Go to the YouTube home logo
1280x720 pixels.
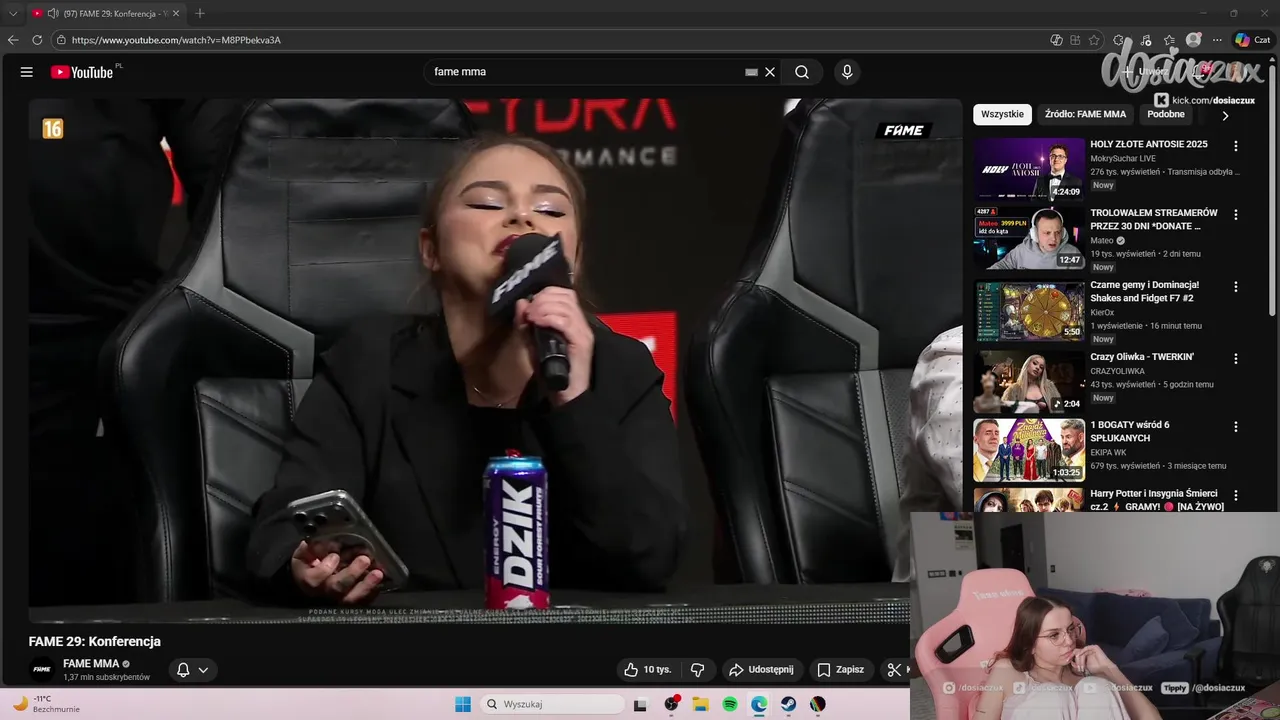(x=82, y=72)
